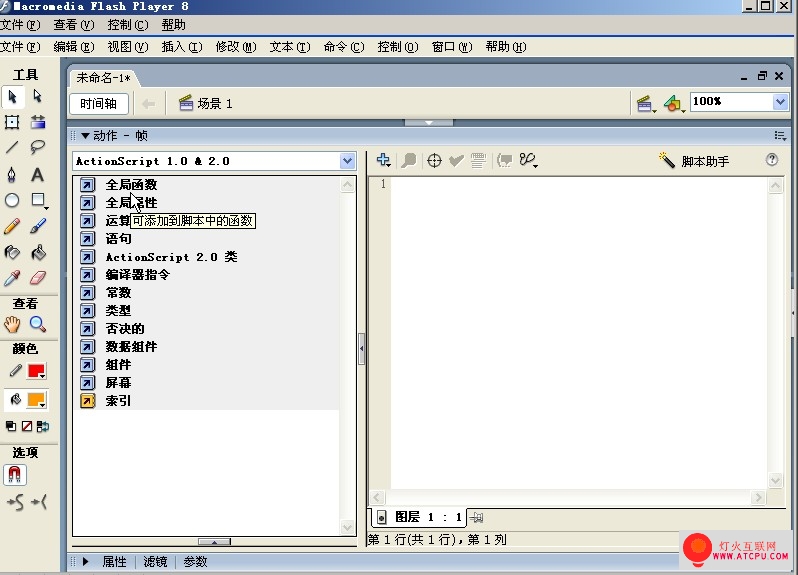Image resolution: width=798 pixels, height=575 pixels.
Task: Select the Subselection tool
Action: tap(37, 96)
